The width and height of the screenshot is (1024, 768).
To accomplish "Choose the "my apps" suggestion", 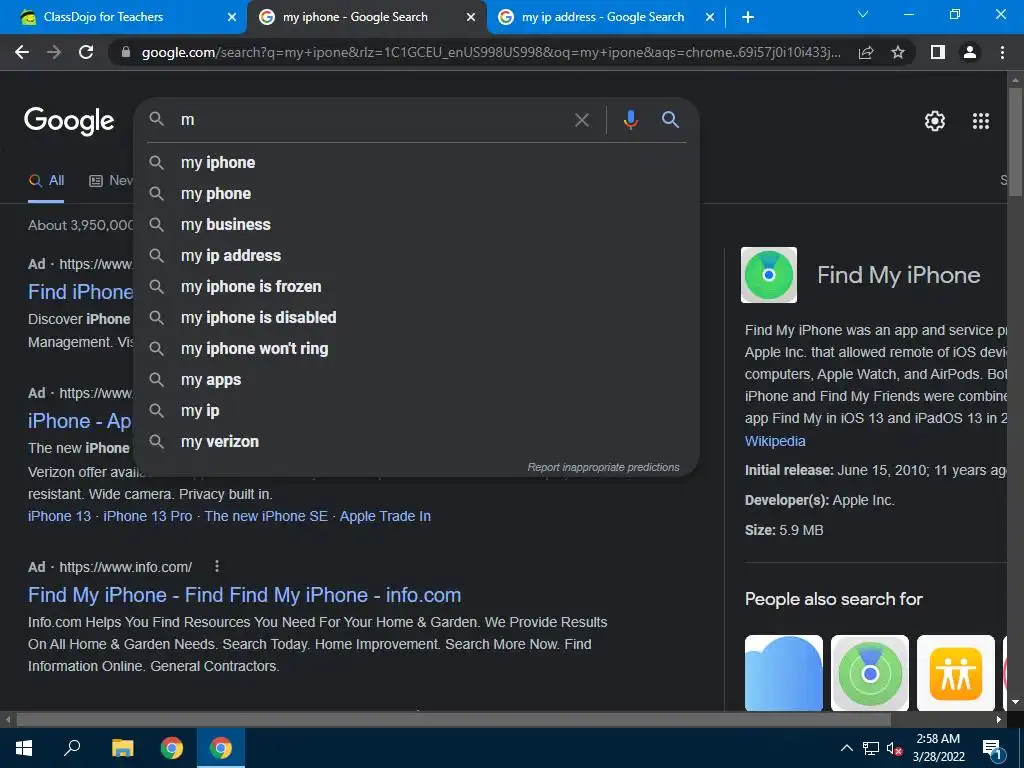I will (x=416, y=380).
